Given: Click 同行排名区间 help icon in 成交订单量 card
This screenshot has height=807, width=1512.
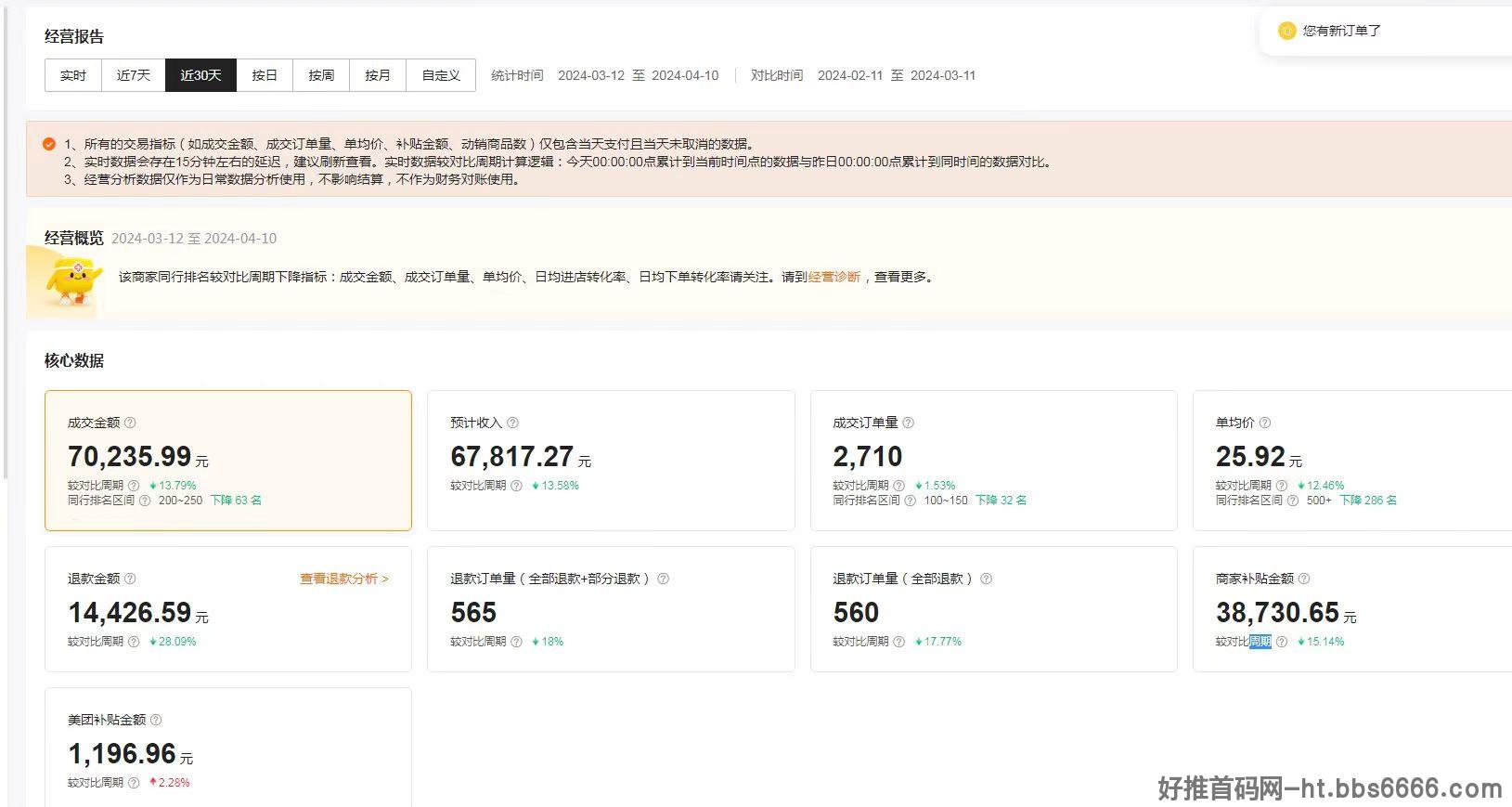Looking at the screenshot, I should click(910, 501).
